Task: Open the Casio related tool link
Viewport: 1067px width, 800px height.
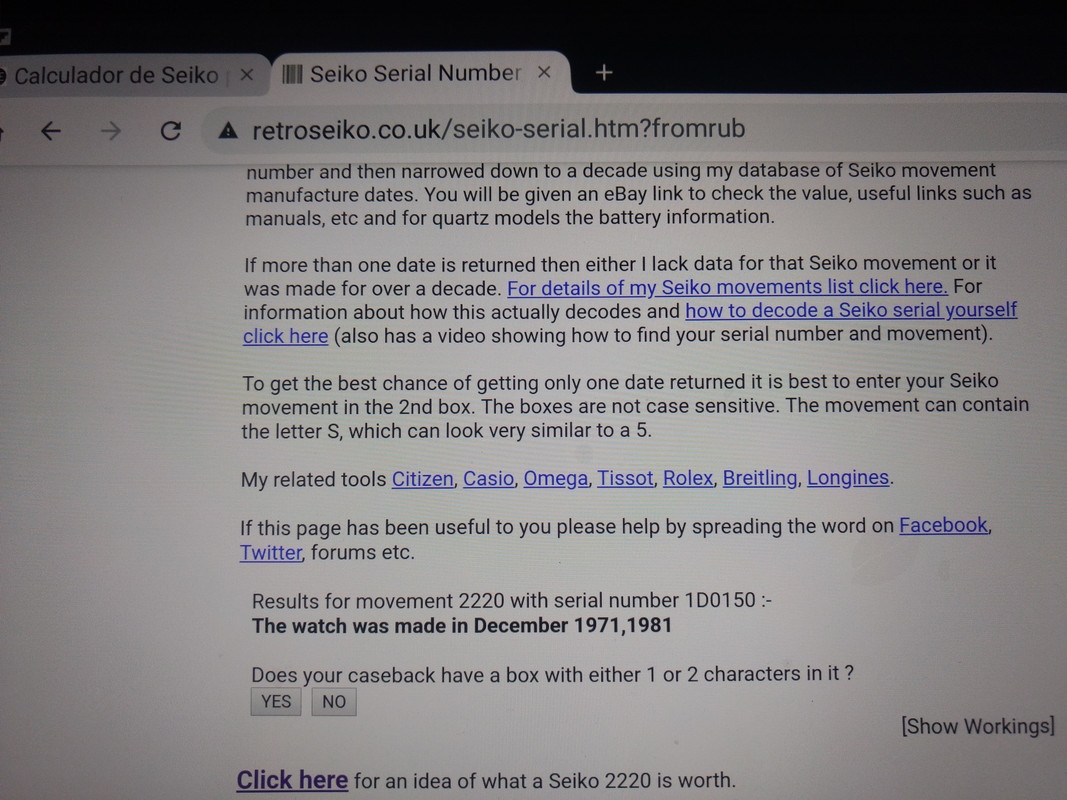Action: [x=488, y=478]
